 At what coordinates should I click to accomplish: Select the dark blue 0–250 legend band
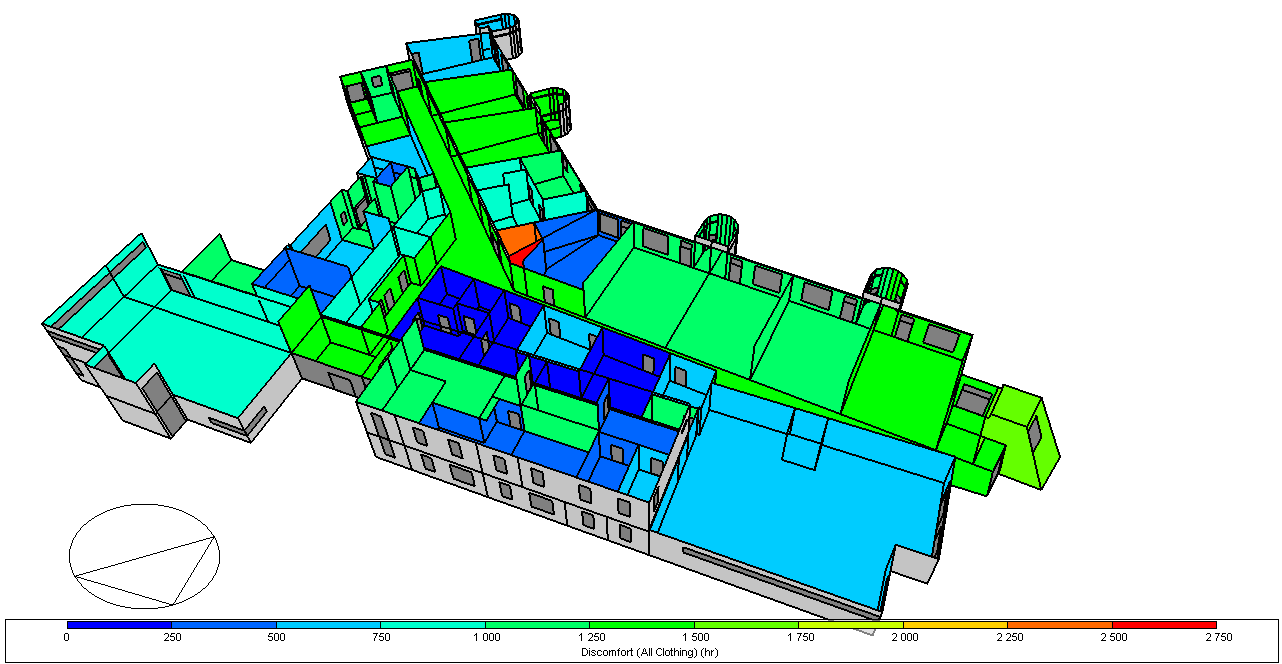point(119,624)
